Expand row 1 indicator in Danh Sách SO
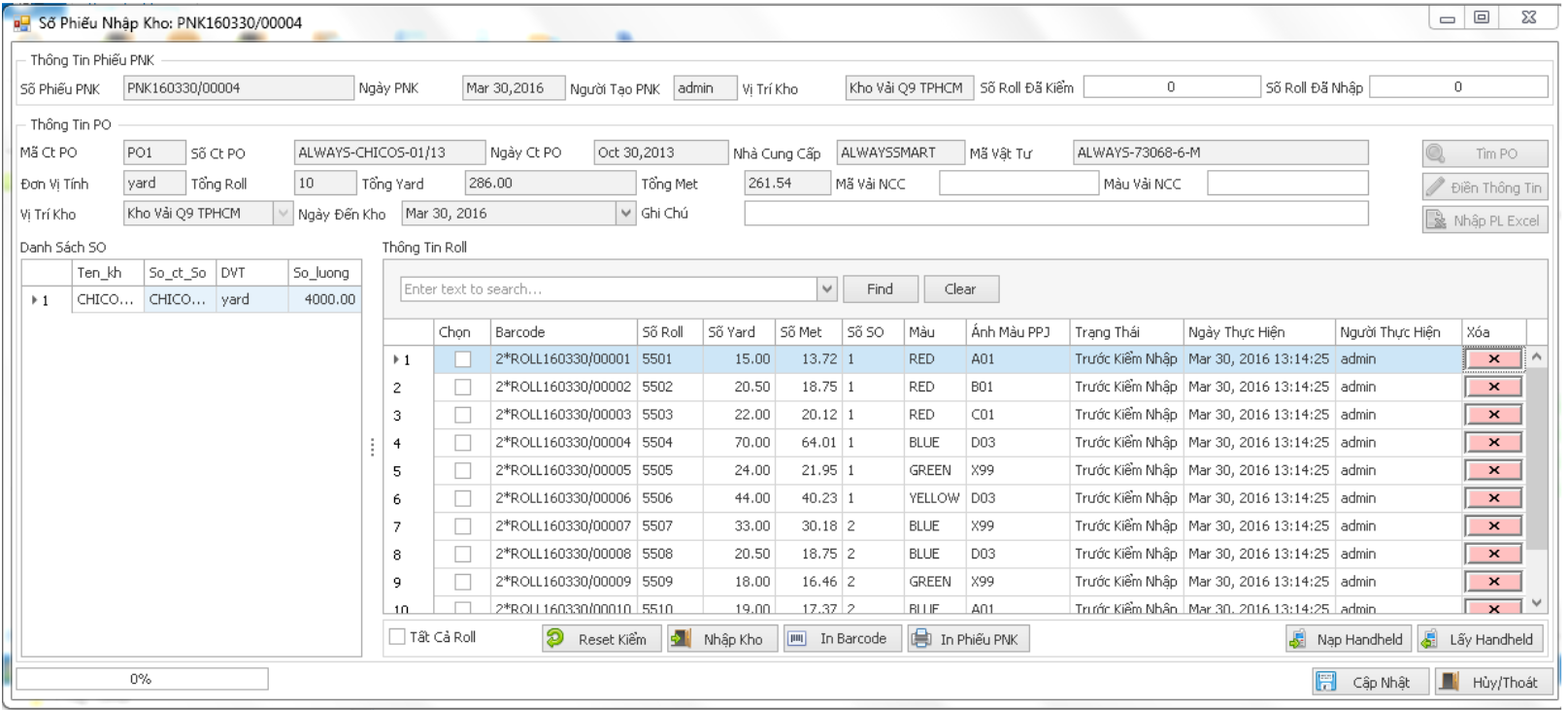 35,300
